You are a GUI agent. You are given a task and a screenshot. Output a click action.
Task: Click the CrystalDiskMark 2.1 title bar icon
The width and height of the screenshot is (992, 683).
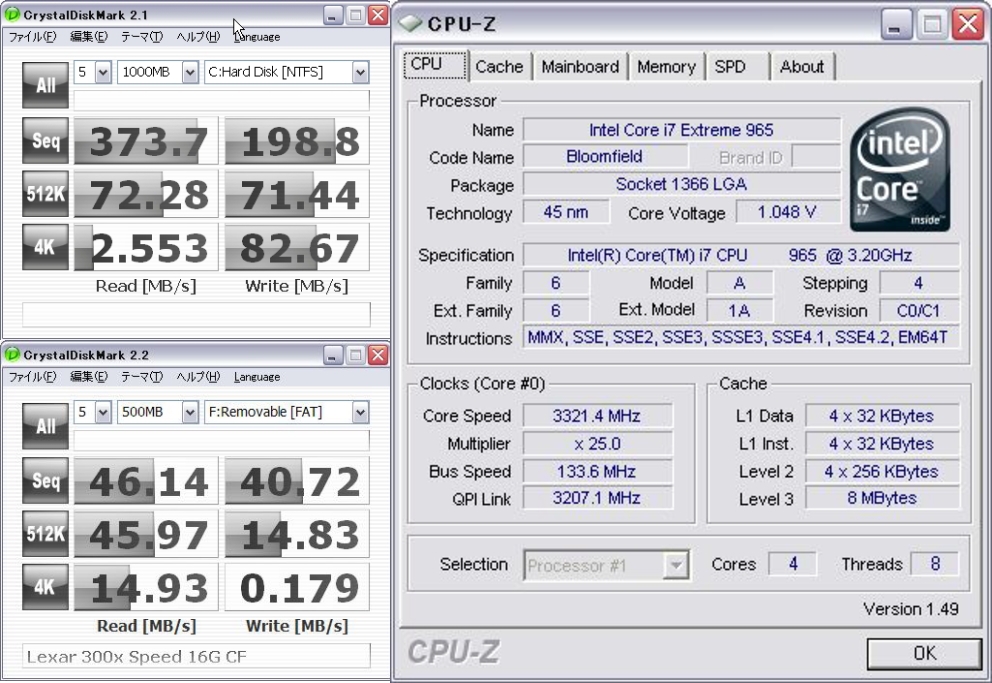tap(11, 14)
